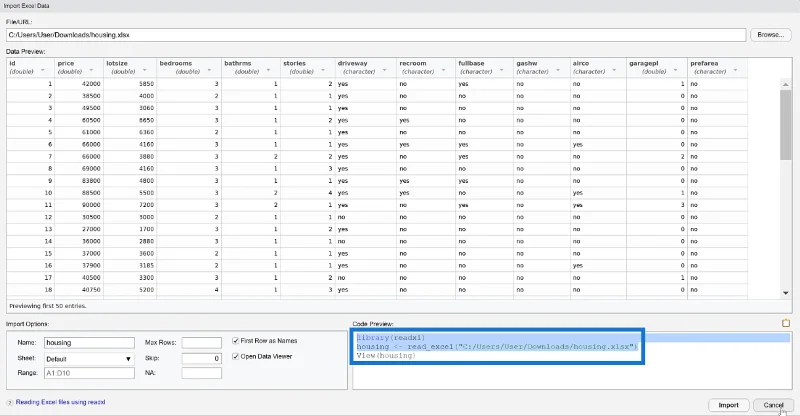
Task: Open Reading Excel files using readxl link
Action: click(x=60, y=402)
